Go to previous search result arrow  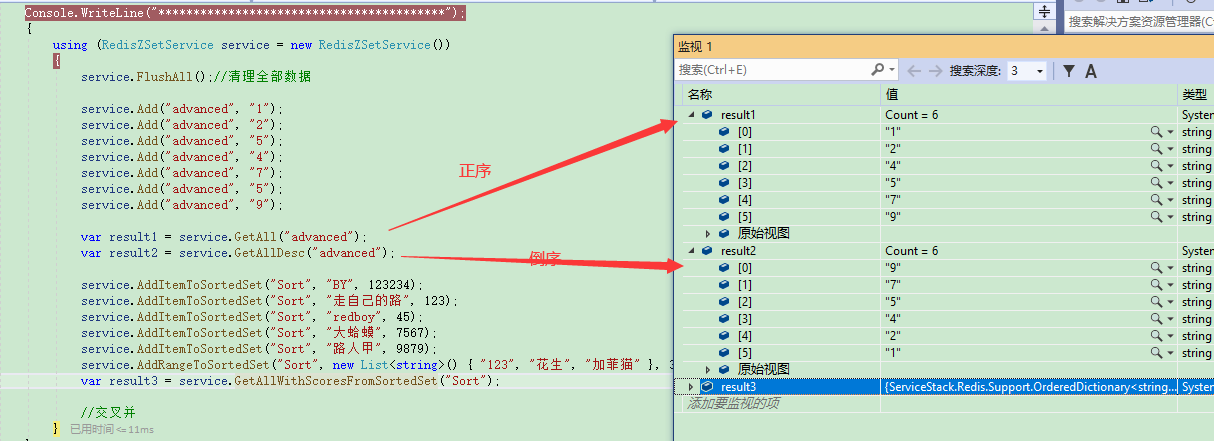point(915,71)
